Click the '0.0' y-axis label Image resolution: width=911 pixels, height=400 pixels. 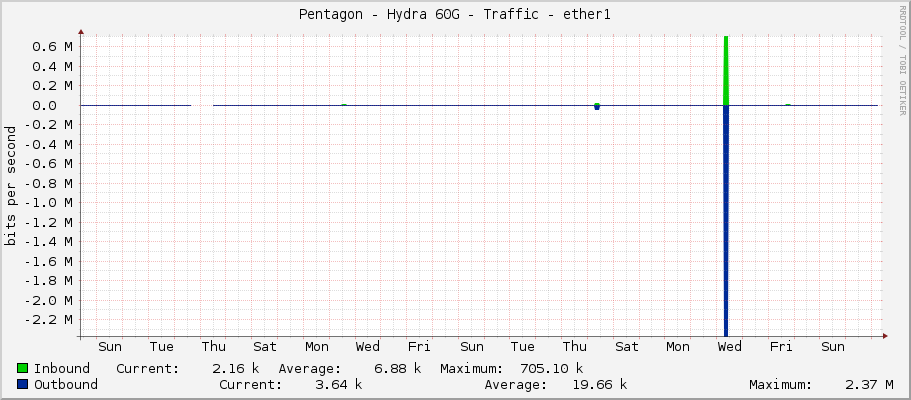44,105
